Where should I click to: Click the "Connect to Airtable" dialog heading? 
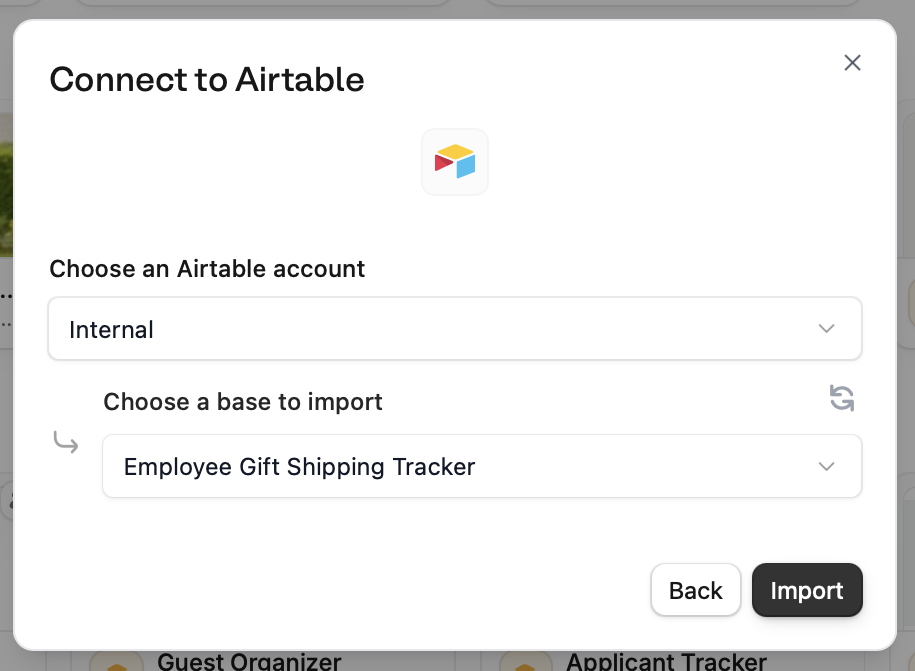pos(207,79)
